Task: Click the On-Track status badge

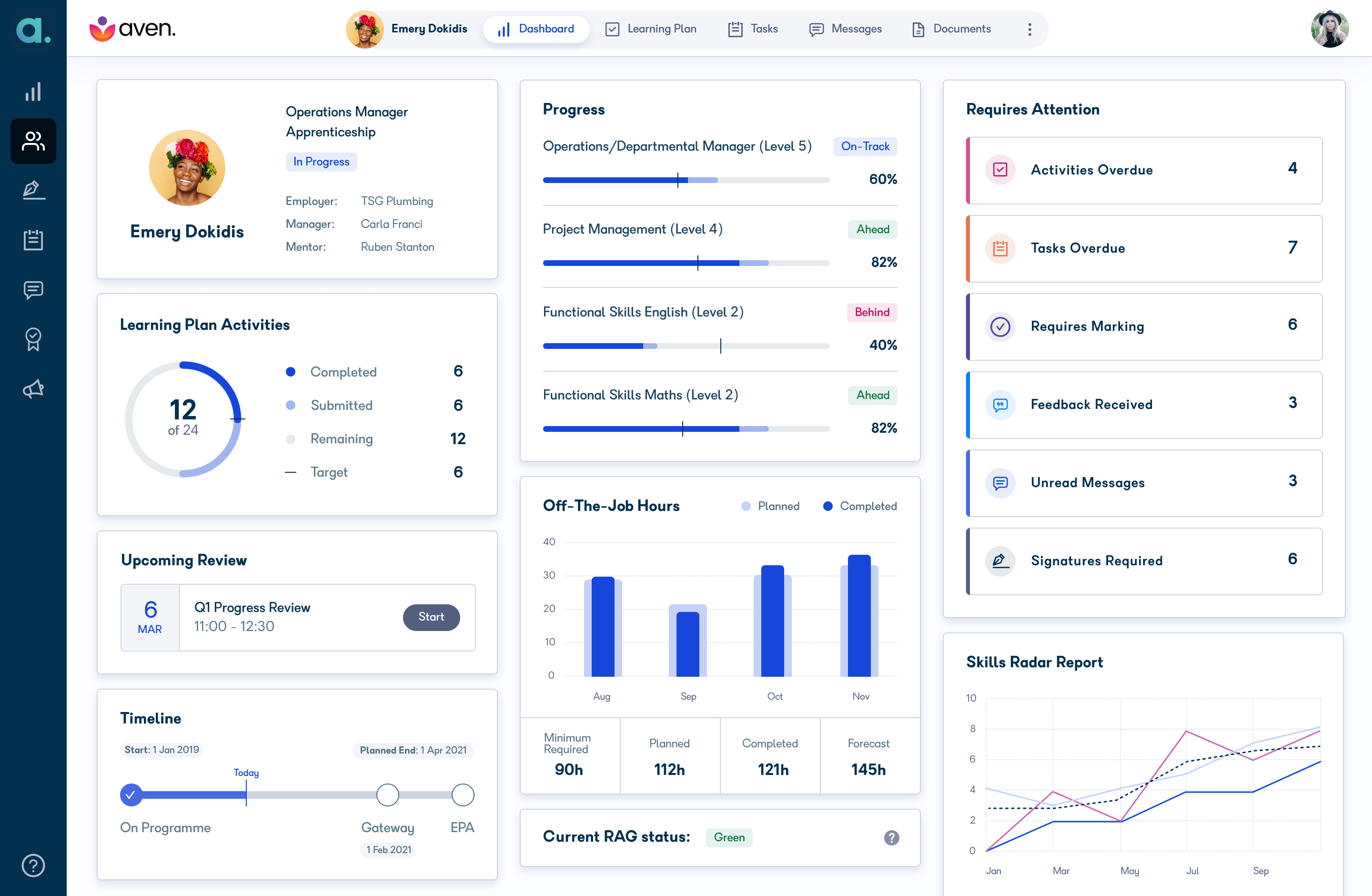Action: pos(865,146)
